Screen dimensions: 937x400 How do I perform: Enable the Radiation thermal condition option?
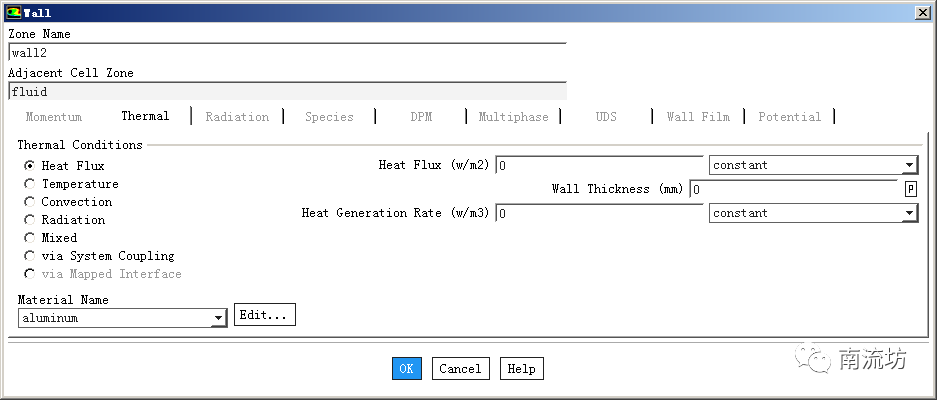pos(30,220)
